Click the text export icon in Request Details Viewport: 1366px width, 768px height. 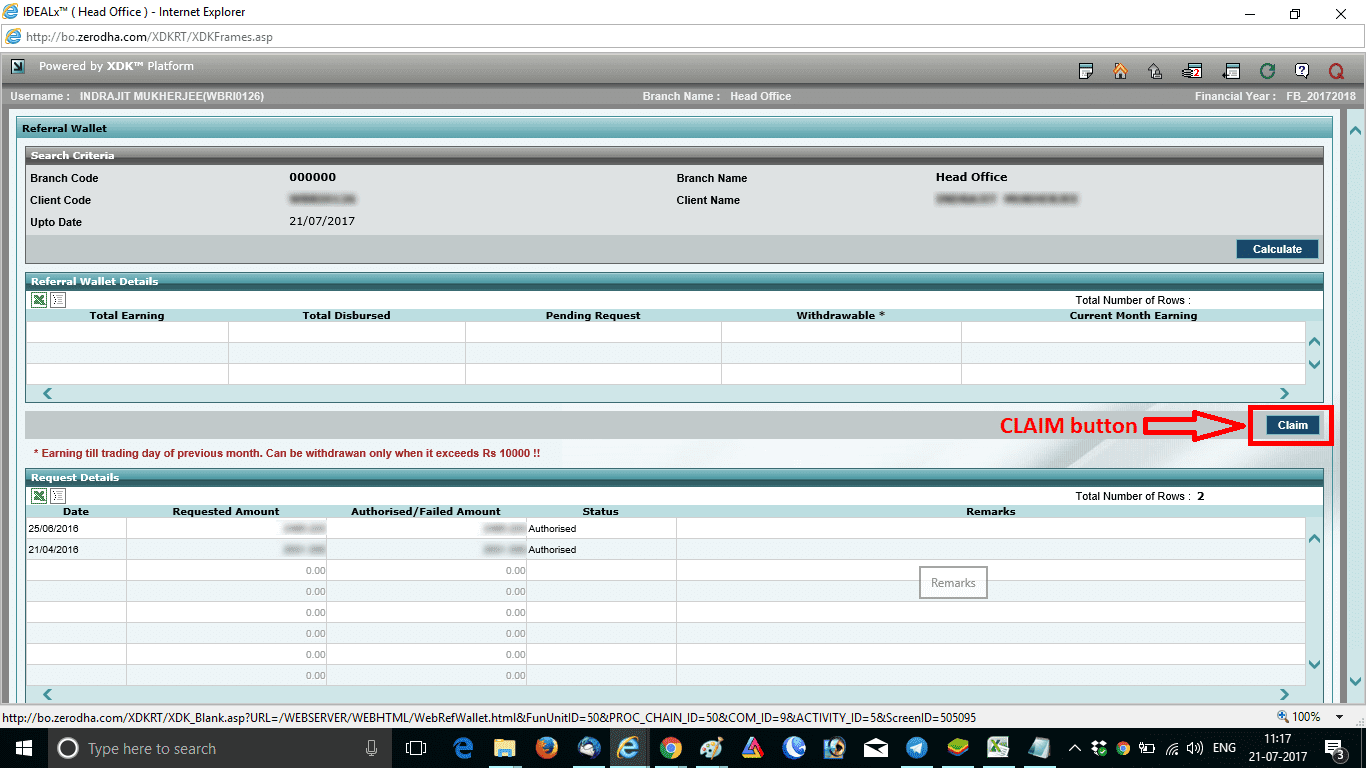click(x=58, y=496)
